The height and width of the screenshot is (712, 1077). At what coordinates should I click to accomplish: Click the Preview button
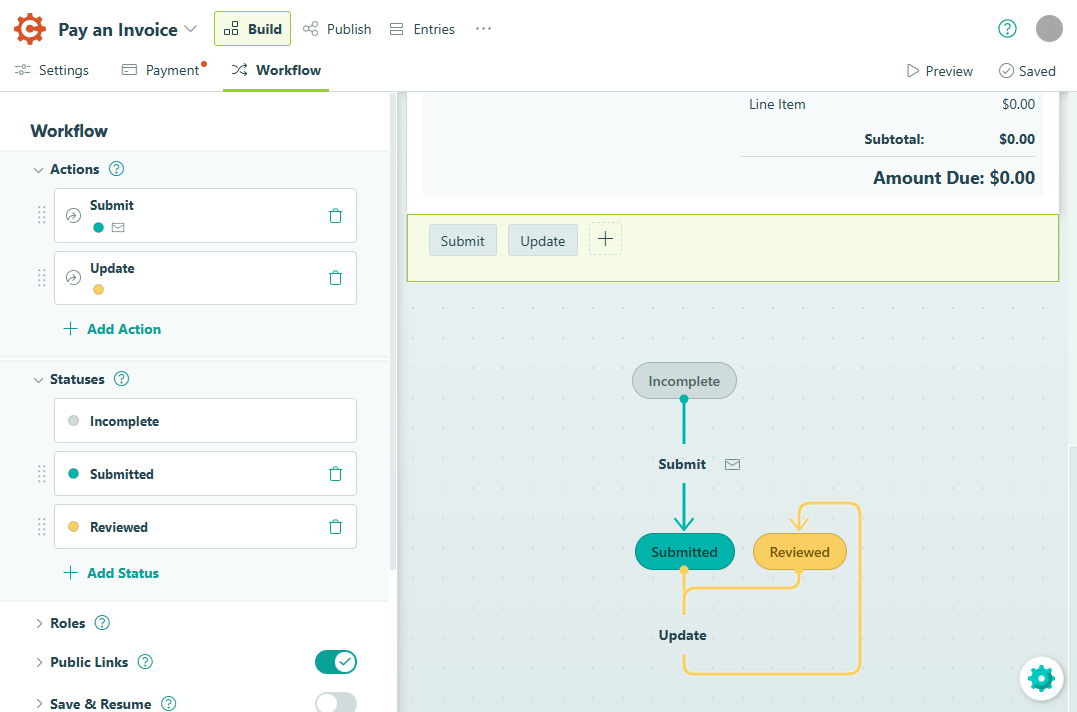(940, 71)
